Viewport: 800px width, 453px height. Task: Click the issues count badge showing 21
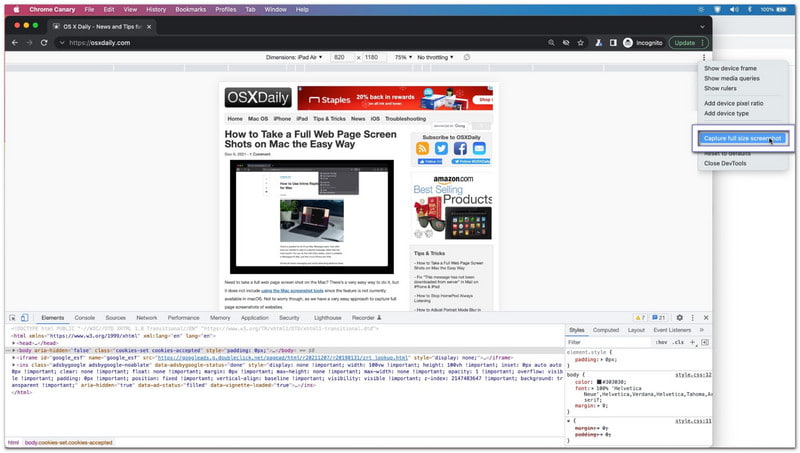(659, 318)
